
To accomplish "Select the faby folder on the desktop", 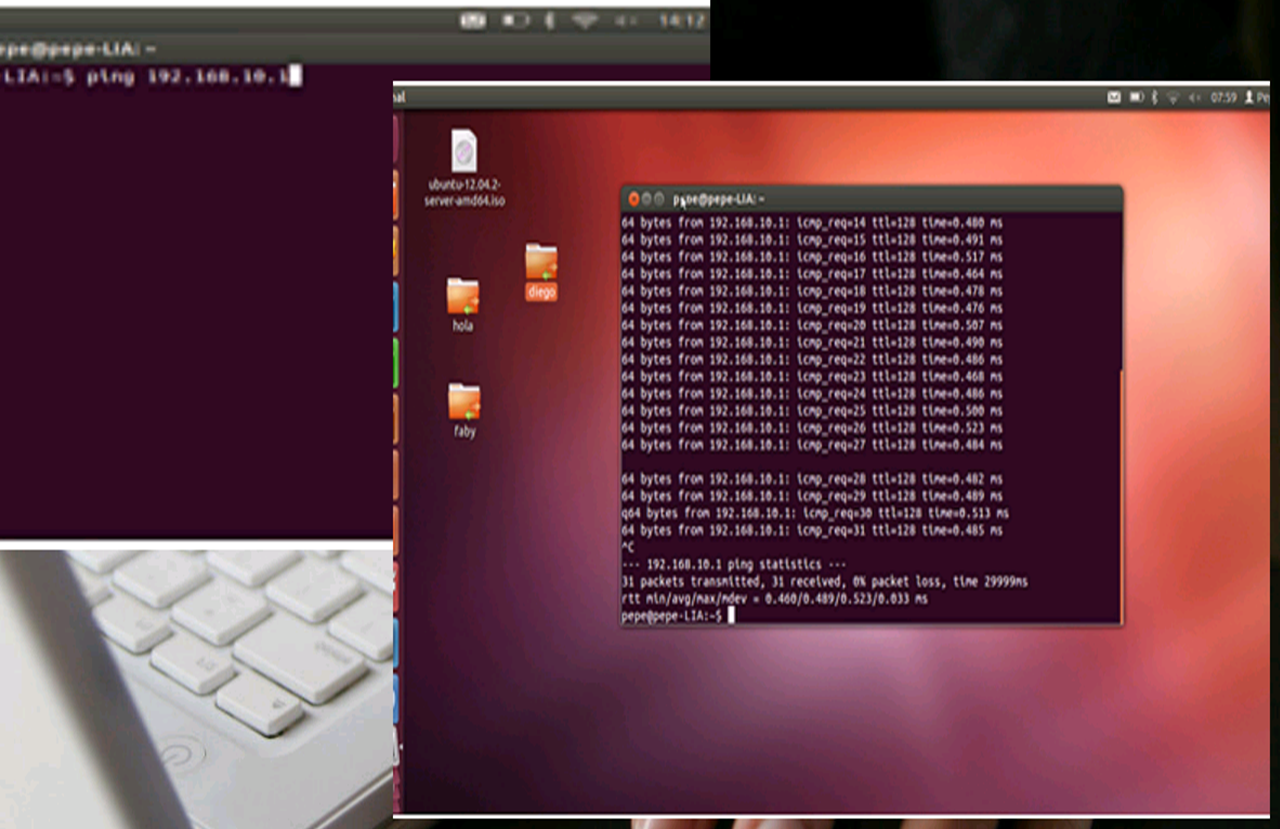I will [464, 401].
